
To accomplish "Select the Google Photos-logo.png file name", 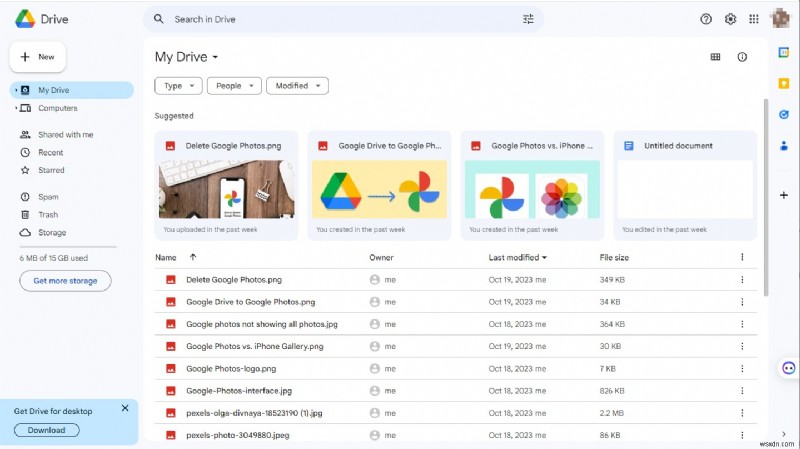I will click(231, 368).
